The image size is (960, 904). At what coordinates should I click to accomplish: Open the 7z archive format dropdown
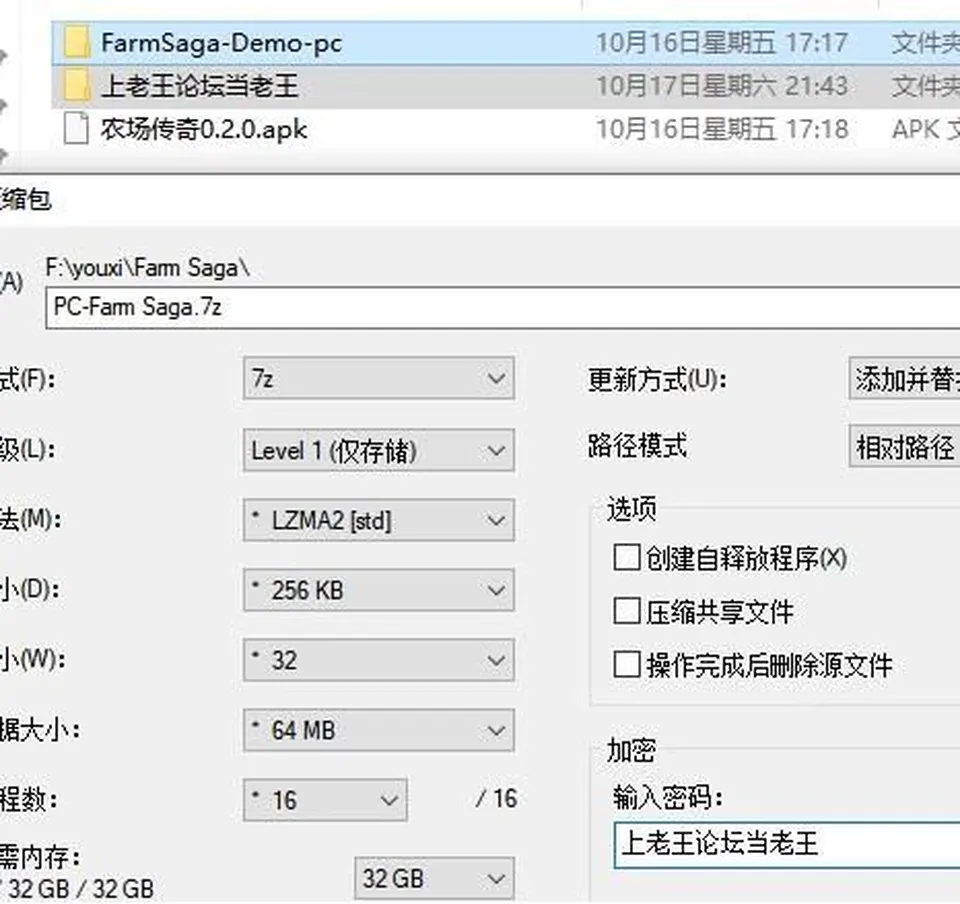pos(378,379)
